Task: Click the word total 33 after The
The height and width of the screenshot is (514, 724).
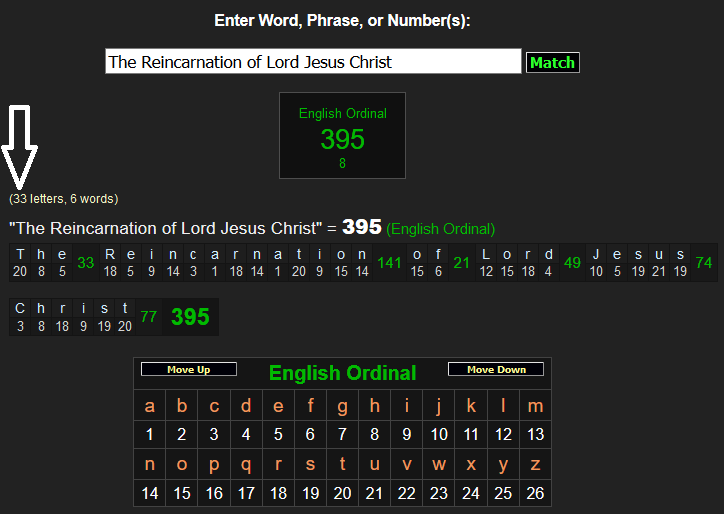Action: coord(86,263)
